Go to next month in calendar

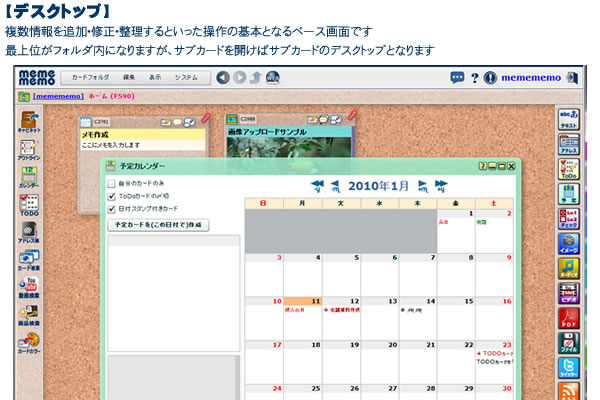pyautogui.click(x=423, y=185)
